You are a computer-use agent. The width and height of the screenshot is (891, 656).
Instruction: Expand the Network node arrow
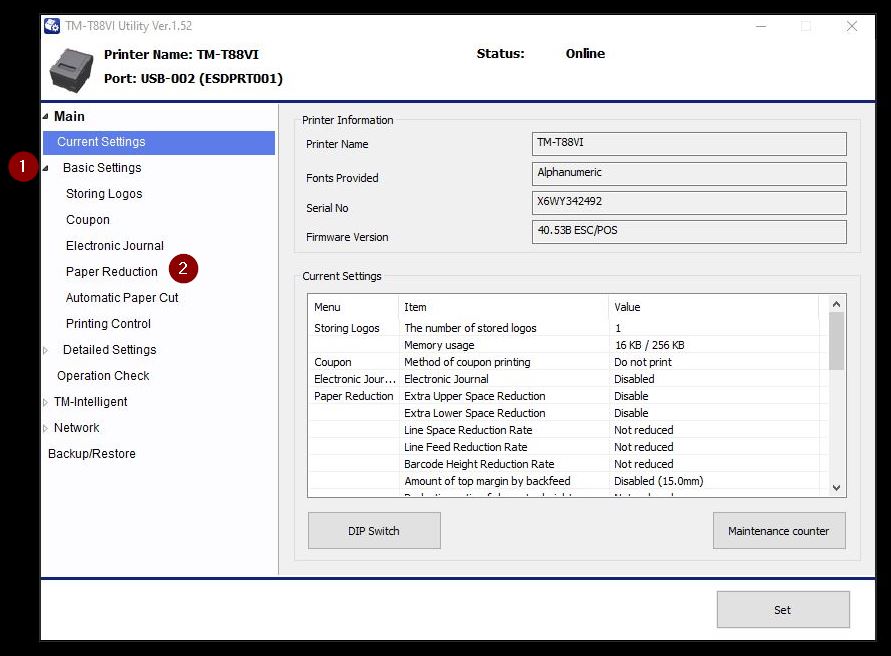point(45,429)
